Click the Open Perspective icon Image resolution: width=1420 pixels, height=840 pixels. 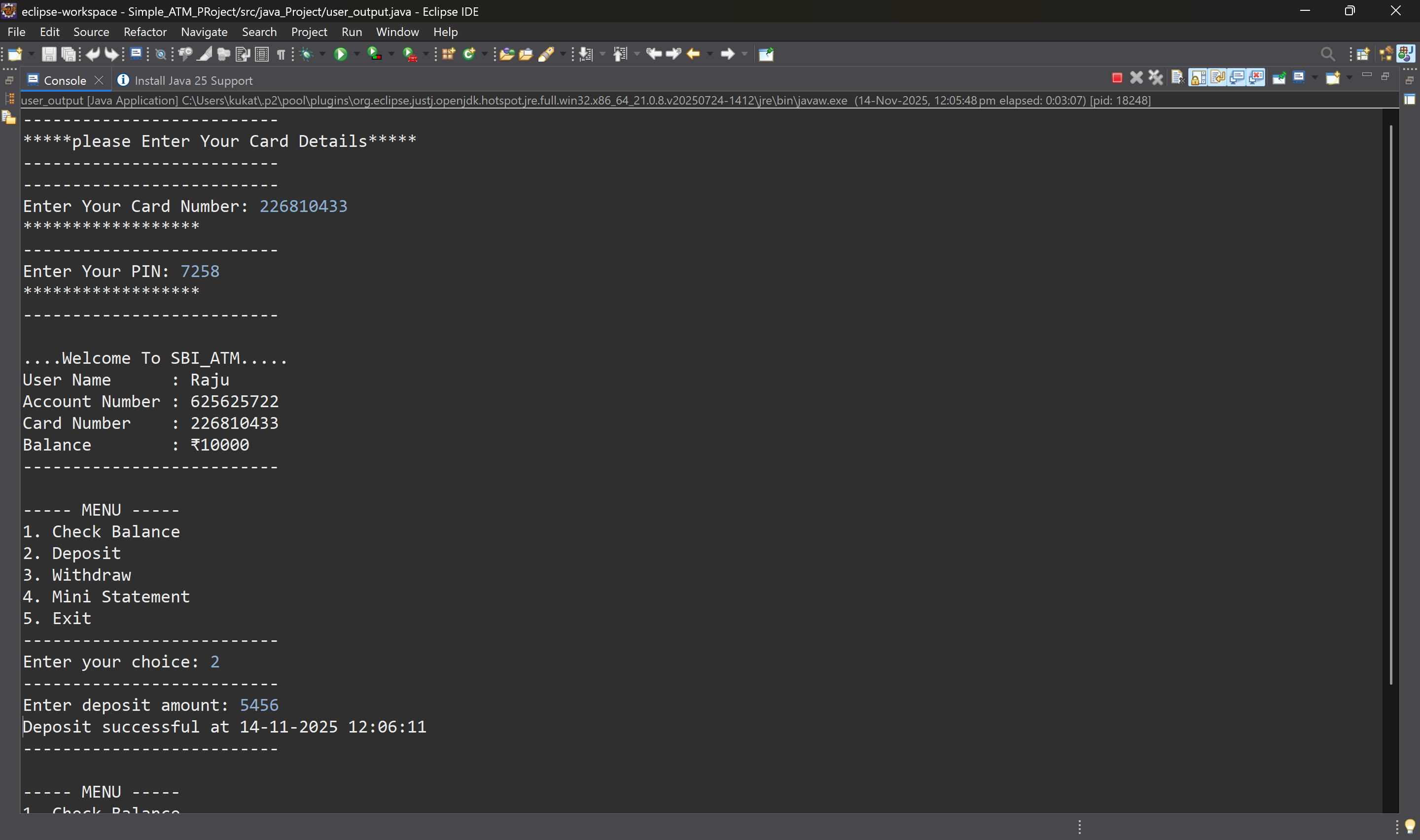point(1363,54)
